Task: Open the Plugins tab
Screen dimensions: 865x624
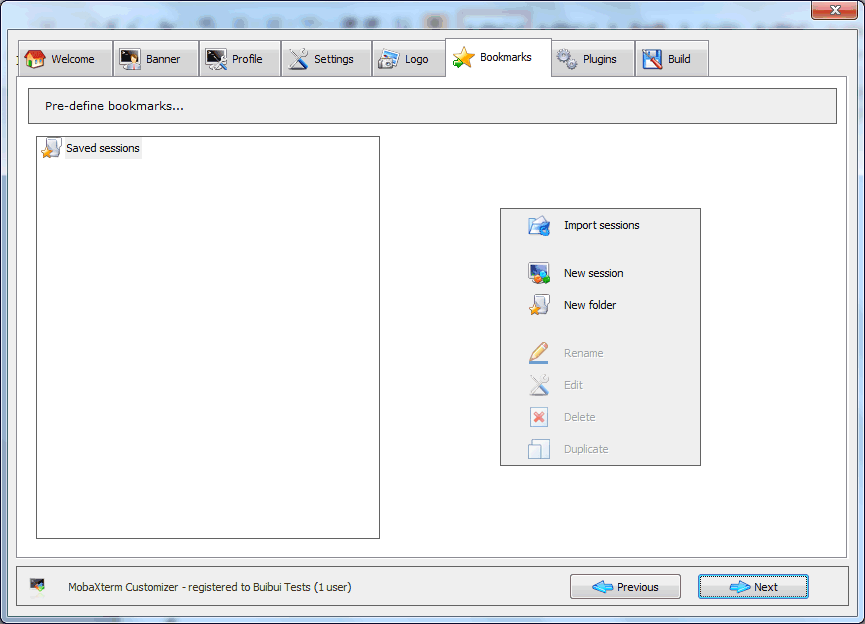Action: pos(592,58)
